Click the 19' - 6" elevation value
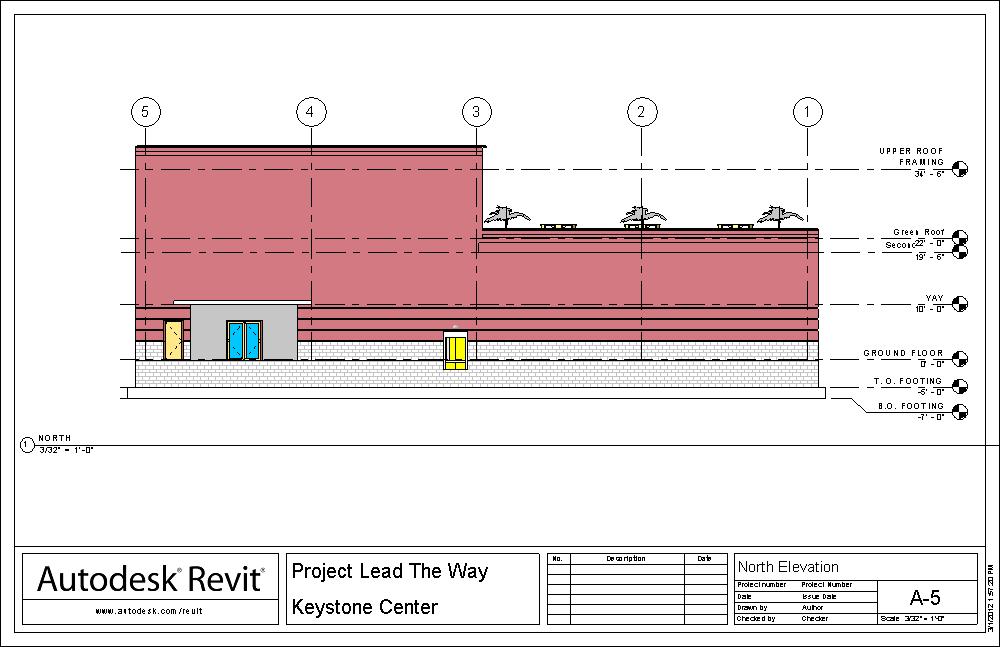Screen dimensions: 1000x647 coord(930,257)
